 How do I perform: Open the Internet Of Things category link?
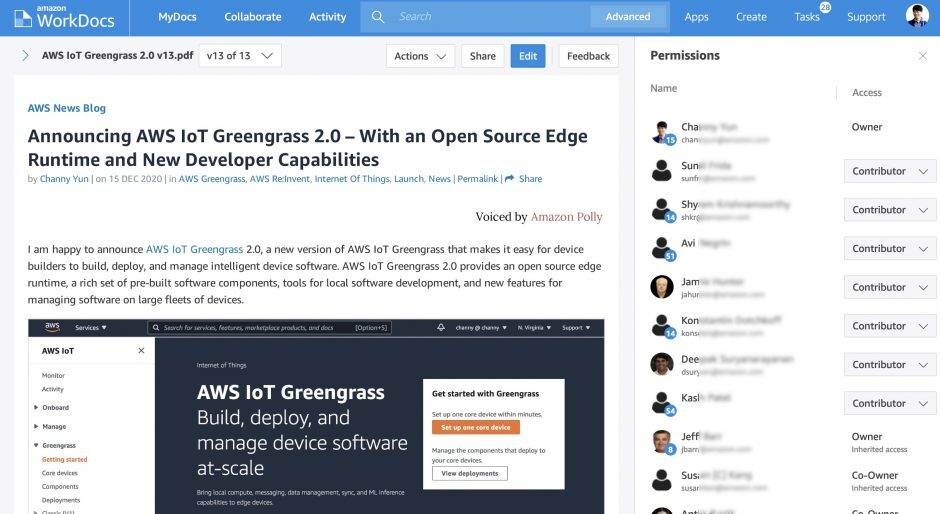coord(352,179)
